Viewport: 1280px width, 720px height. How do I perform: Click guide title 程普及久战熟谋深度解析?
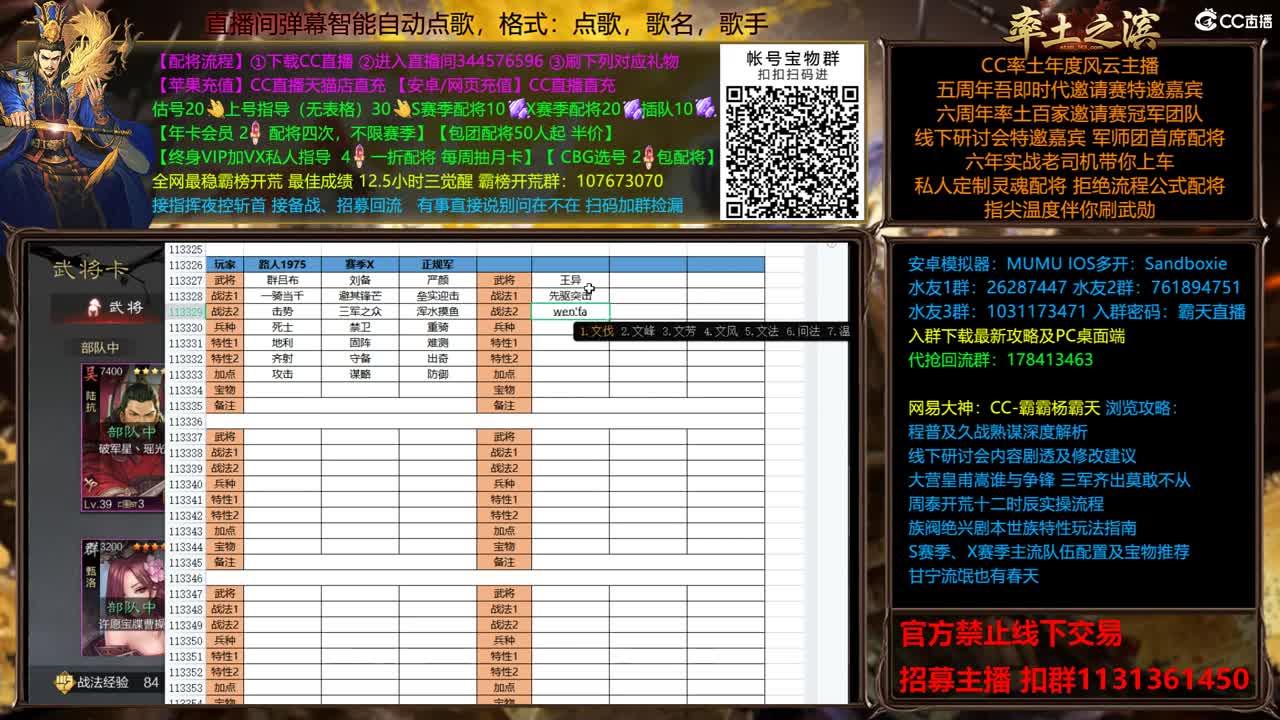click(997, 432)
